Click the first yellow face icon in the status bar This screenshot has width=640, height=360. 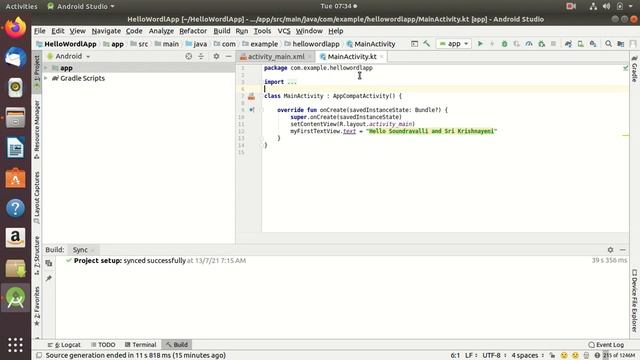coord(564,355)
